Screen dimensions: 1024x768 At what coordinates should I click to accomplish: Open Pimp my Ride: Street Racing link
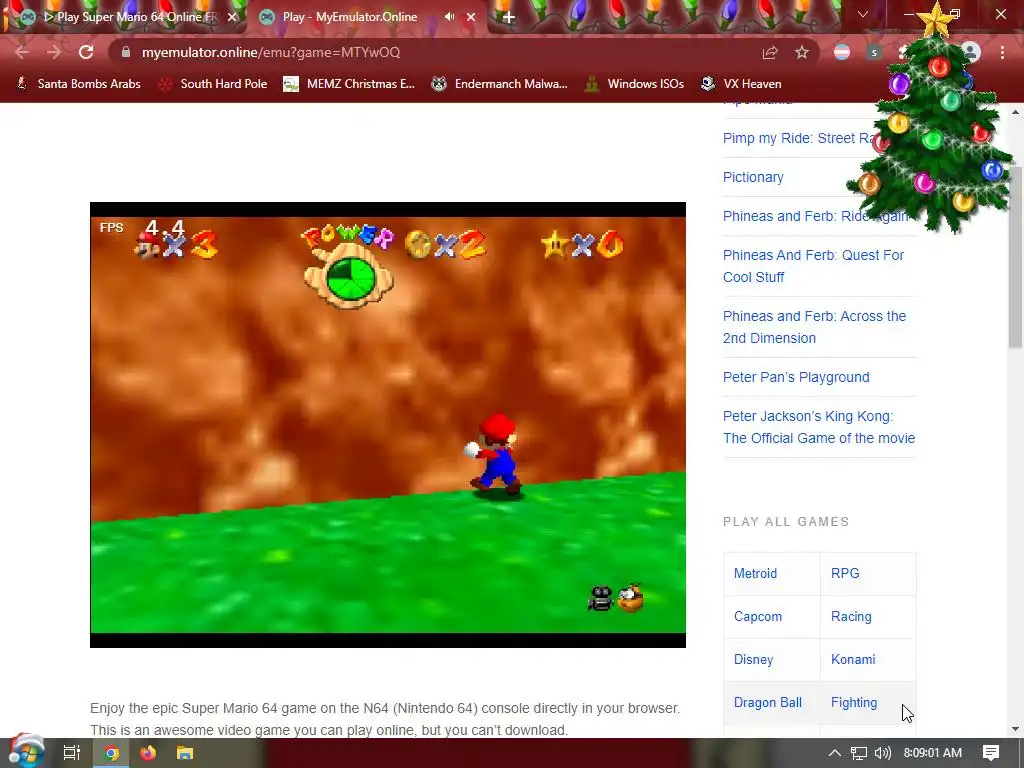[x=799, y=138]
